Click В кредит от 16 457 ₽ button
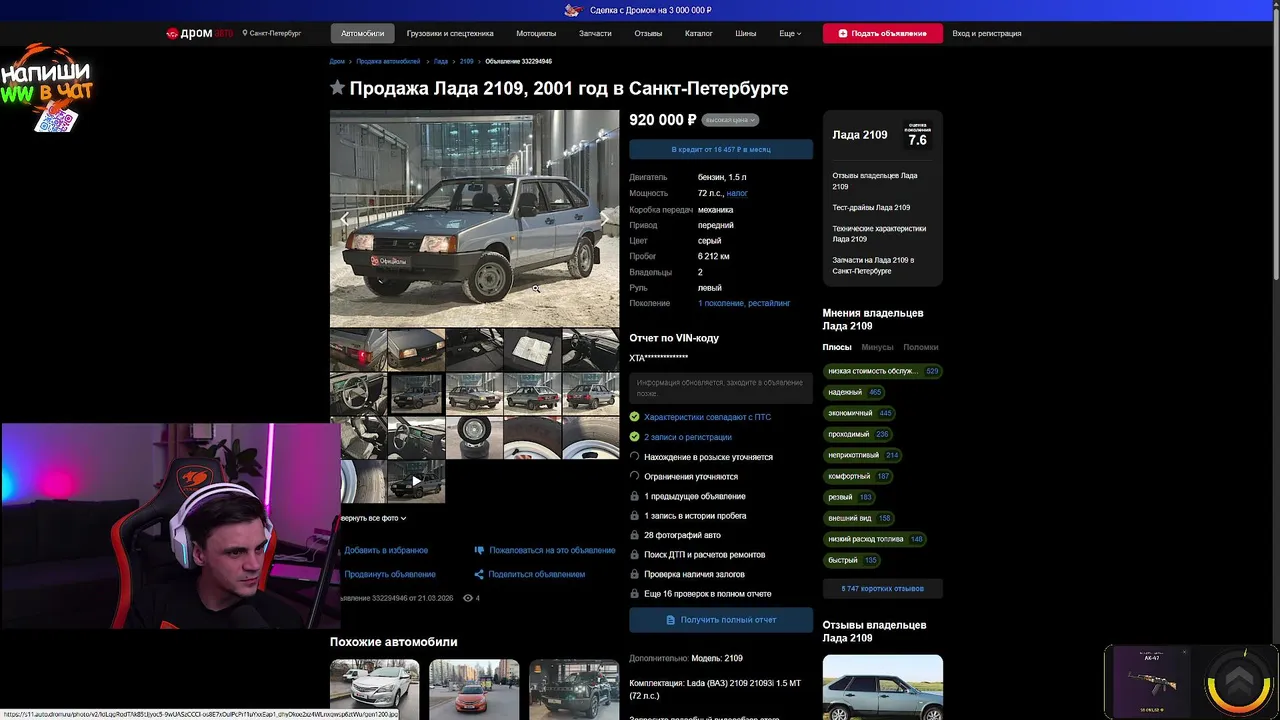 721,149
